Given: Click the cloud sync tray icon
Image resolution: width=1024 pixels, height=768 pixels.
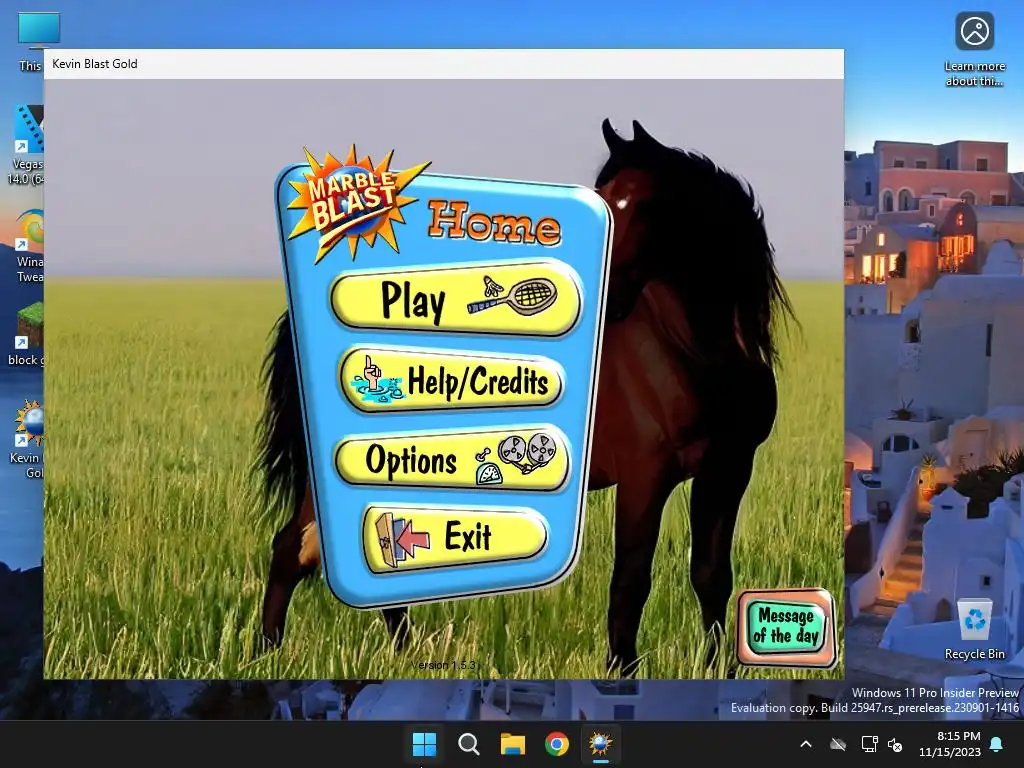Looking at the screenshot, I should click(x=838, y=744).
